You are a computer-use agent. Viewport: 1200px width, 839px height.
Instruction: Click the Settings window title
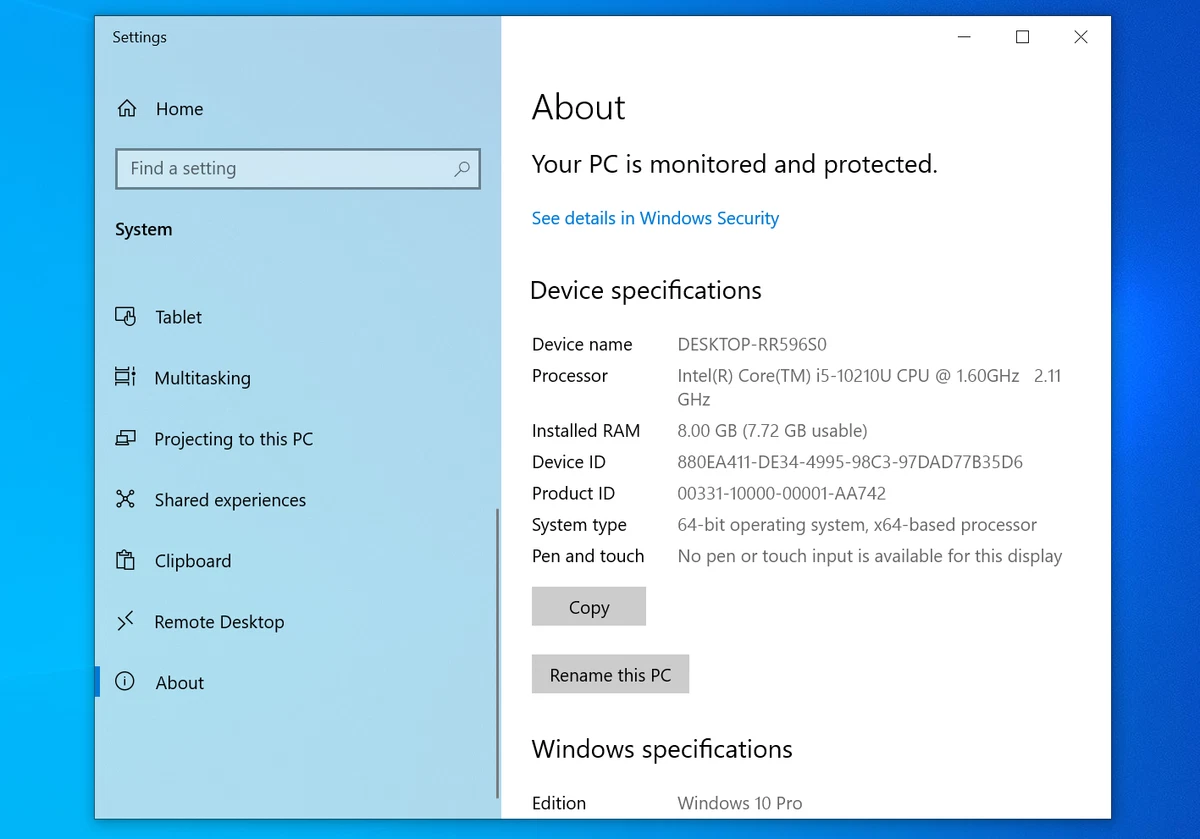pos(139,37)
